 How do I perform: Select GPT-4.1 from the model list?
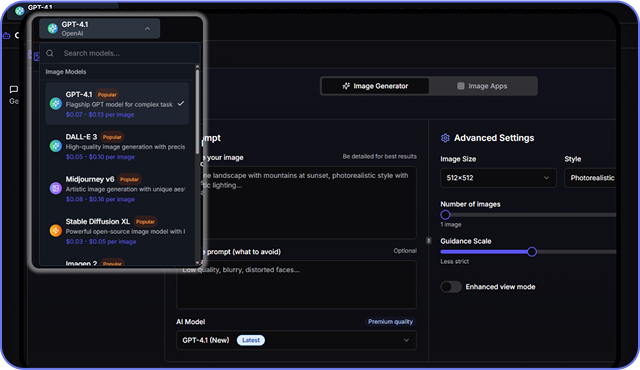(x=117, y=104)
